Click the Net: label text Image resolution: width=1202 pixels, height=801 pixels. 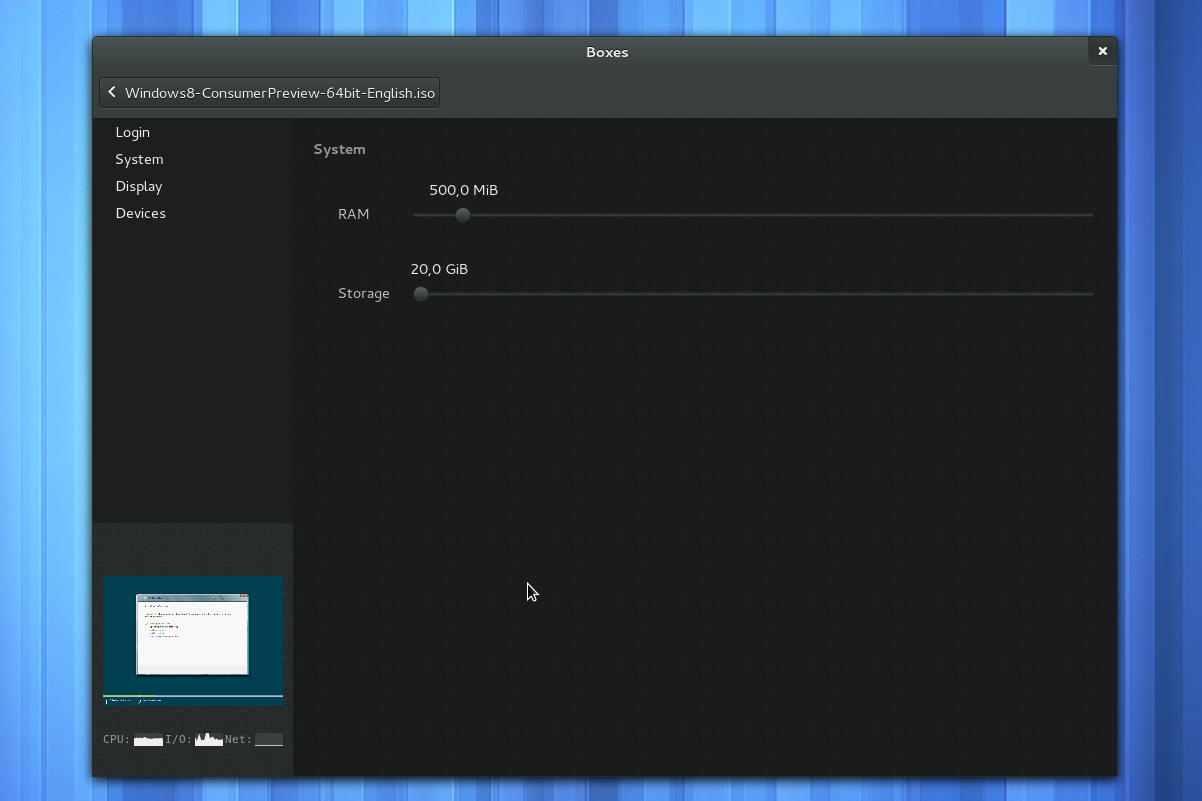238,739
